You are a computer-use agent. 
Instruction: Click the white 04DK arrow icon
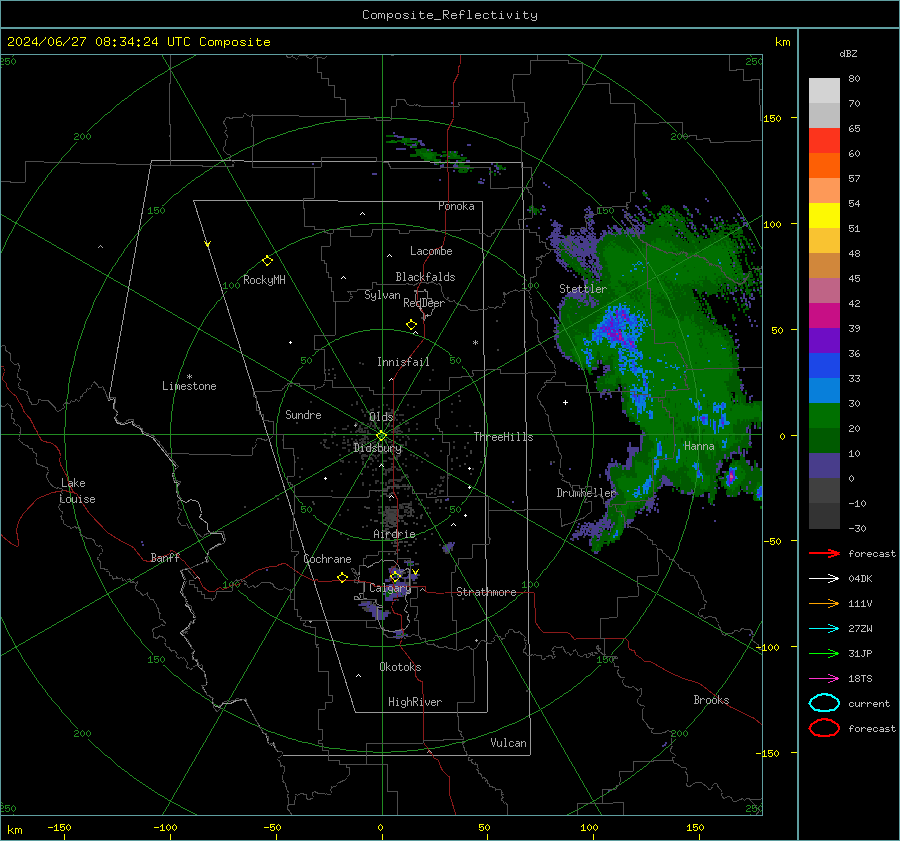tap(824, 579)
